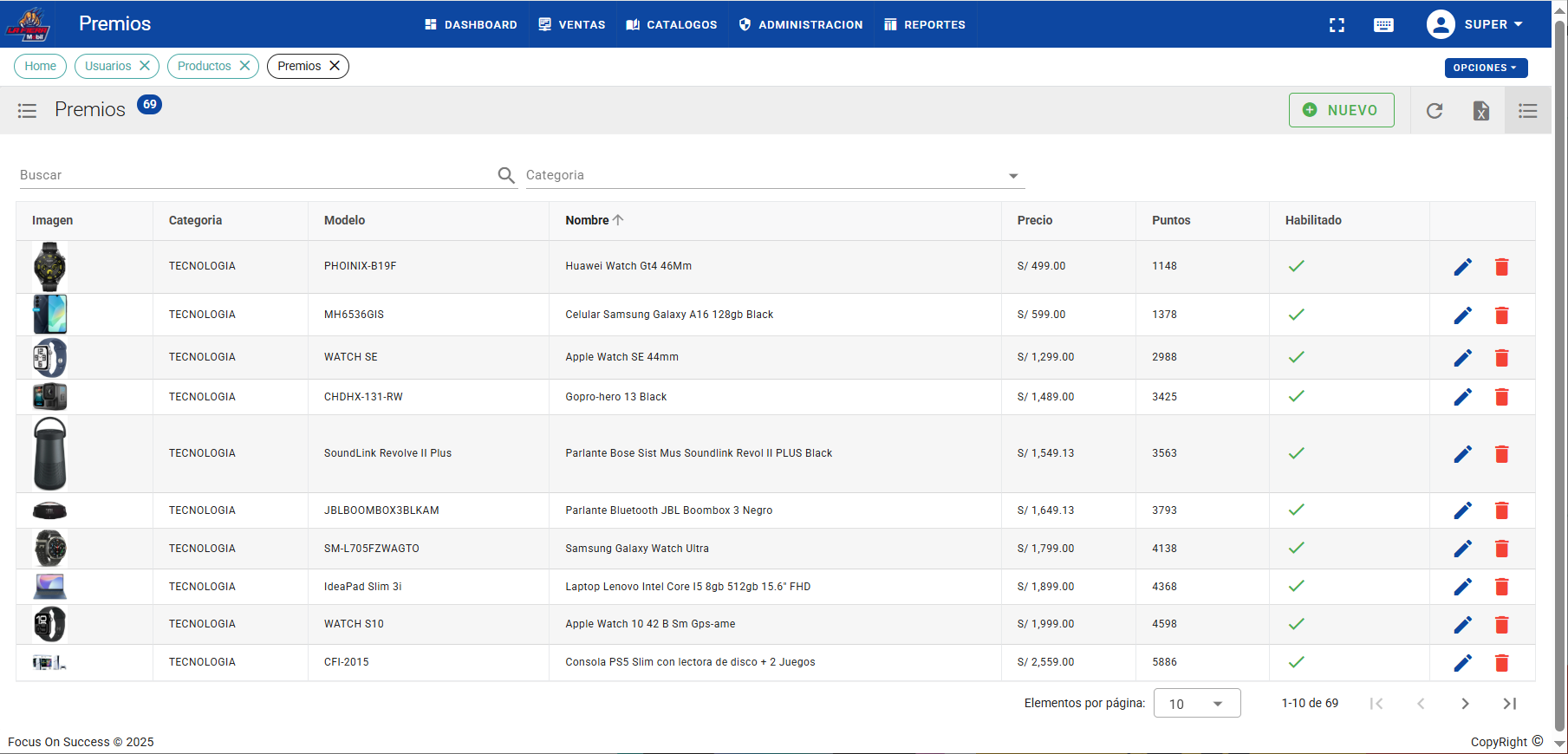Export the table with the Excel icon
The height and width of the screenshot is (754, 1568).
point(1481,110)
